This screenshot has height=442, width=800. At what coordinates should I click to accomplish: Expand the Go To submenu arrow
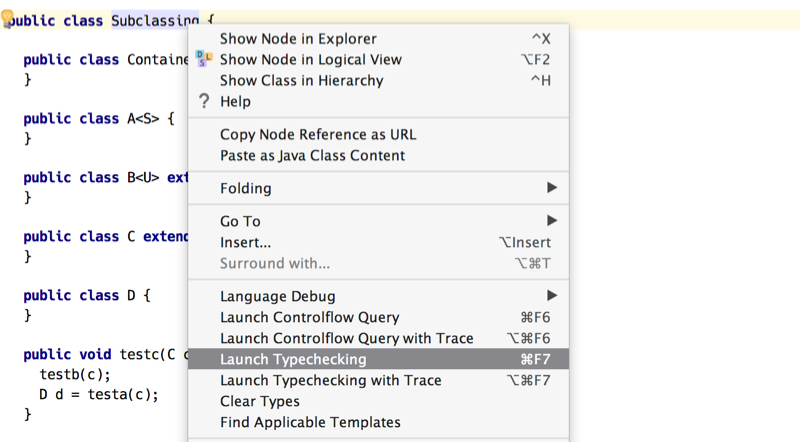(x=552, y=220)
